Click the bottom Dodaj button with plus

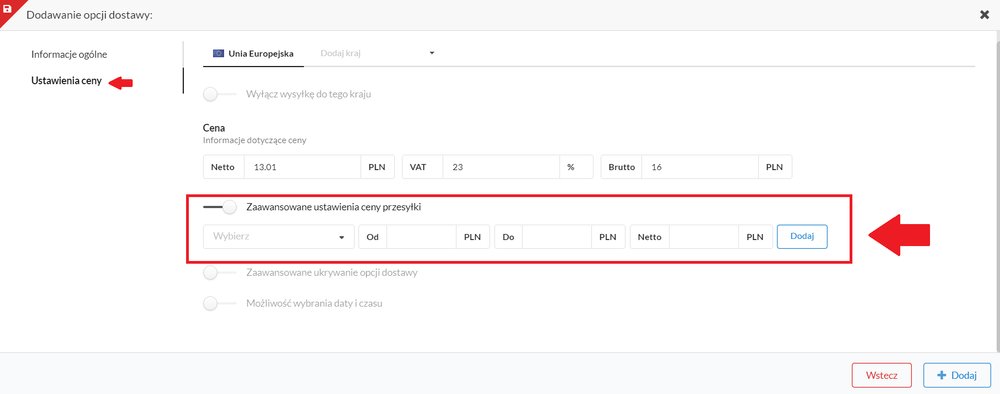pyautogui.click(x=957, y=376)
